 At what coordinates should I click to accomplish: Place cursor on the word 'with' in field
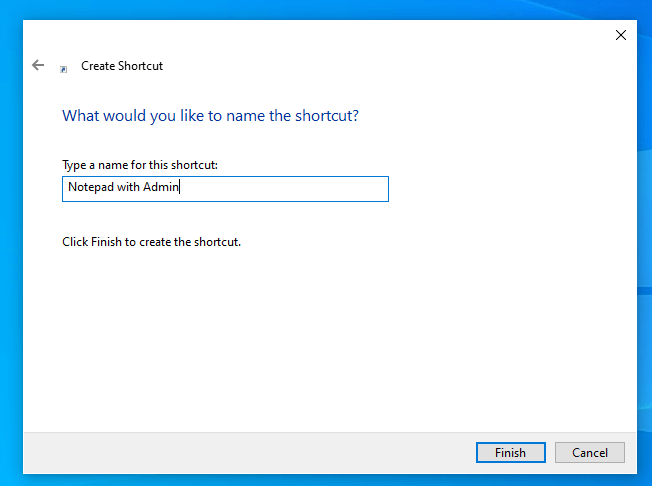(128, 188)
